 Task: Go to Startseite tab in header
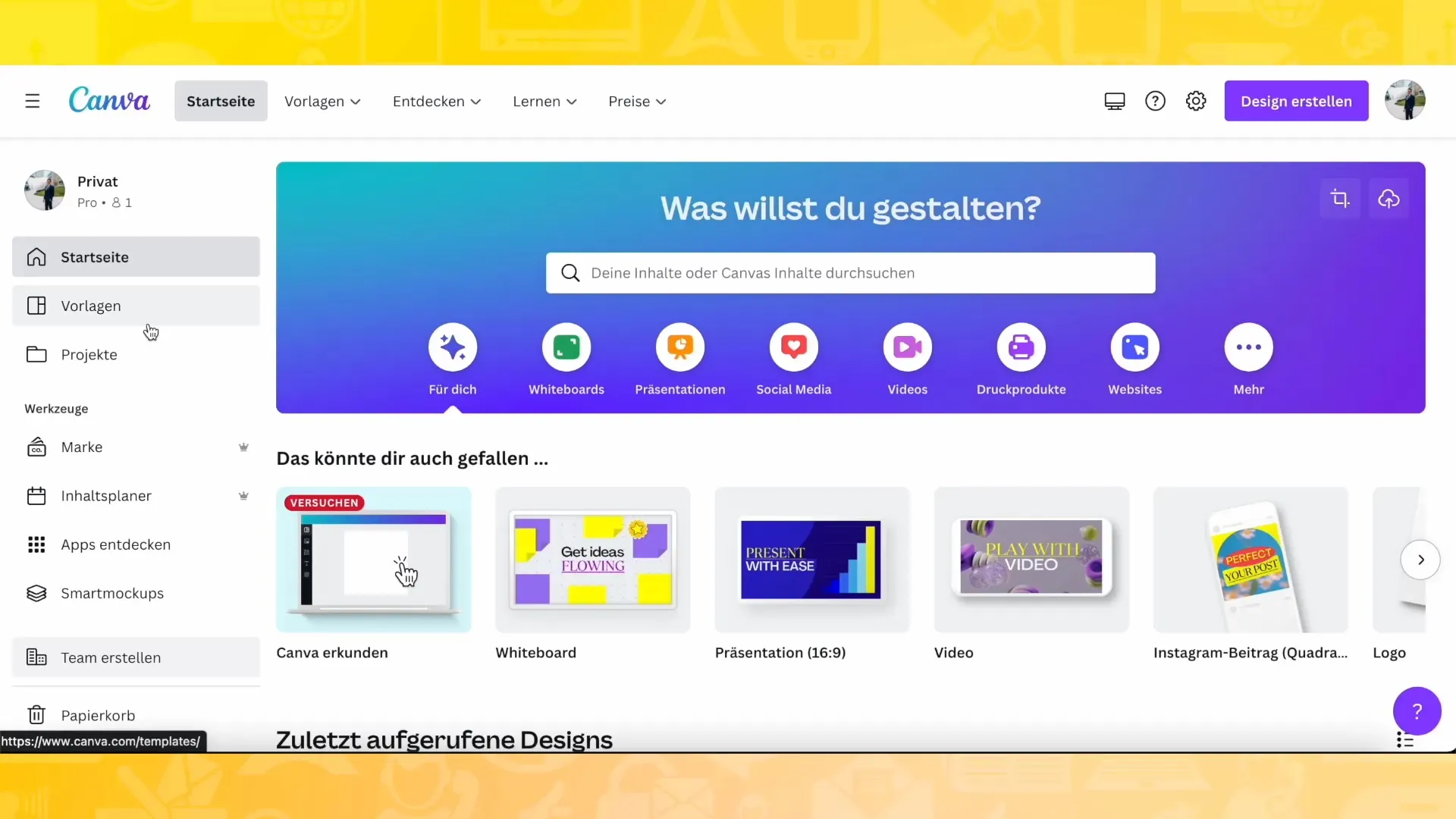pos(221,101)
